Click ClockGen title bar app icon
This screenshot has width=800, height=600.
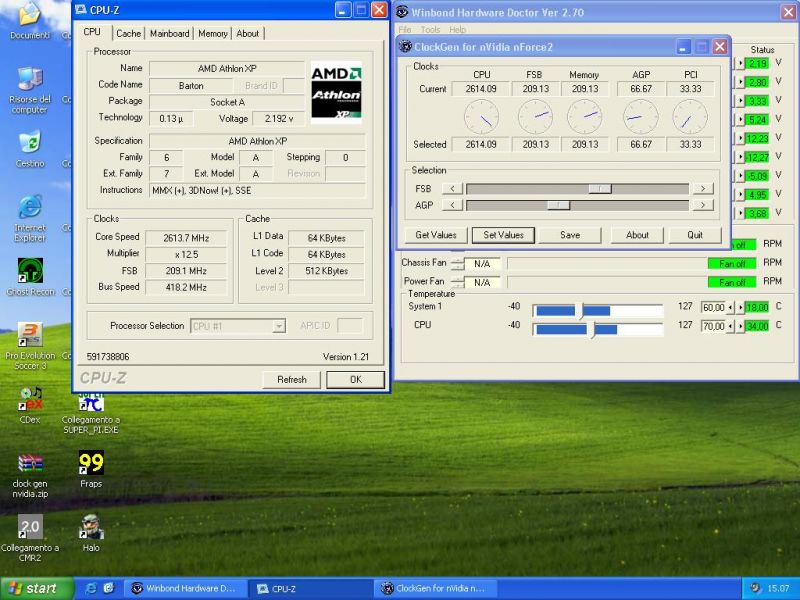(405, 47)
